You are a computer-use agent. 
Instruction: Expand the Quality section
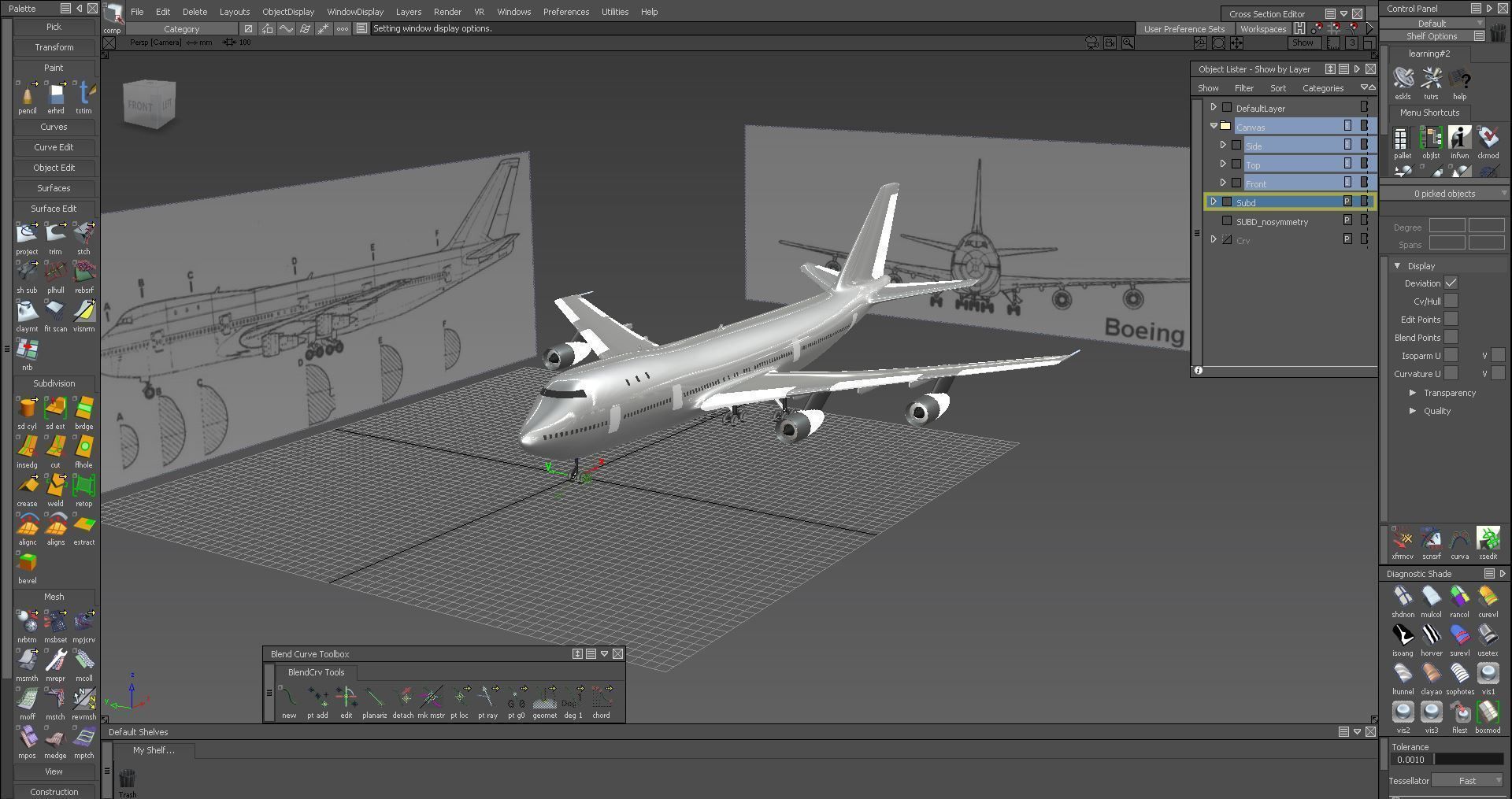click(1413, 411)
